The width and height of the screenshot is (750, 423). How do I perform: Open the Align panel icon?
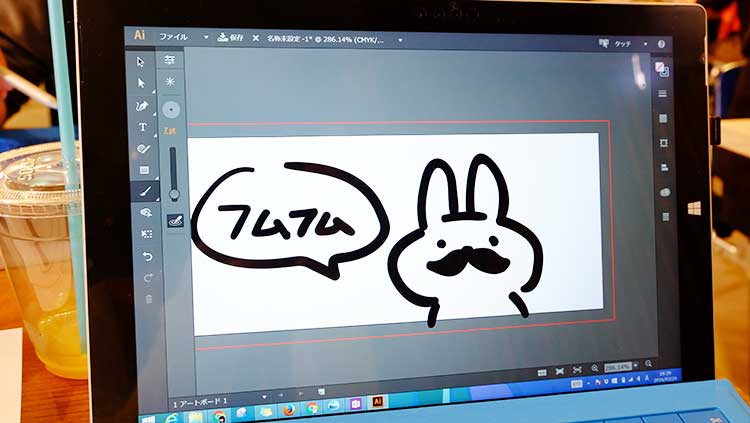(x=664, y=167)
